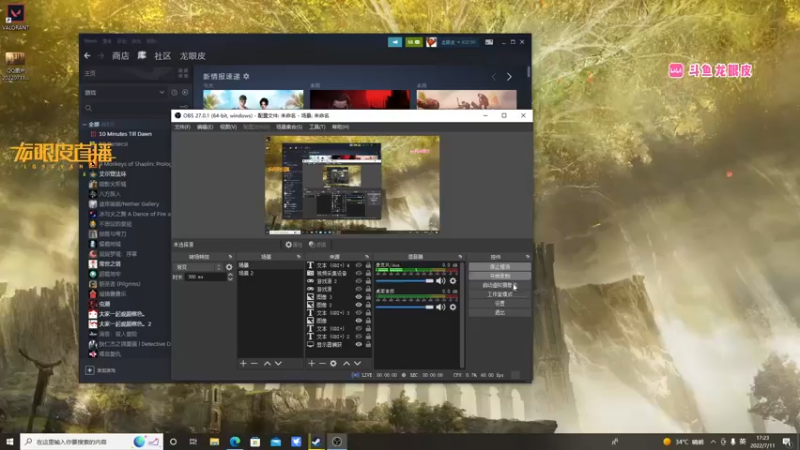Add a new source with plus icon
800x450 pixels.
point(311,363)
